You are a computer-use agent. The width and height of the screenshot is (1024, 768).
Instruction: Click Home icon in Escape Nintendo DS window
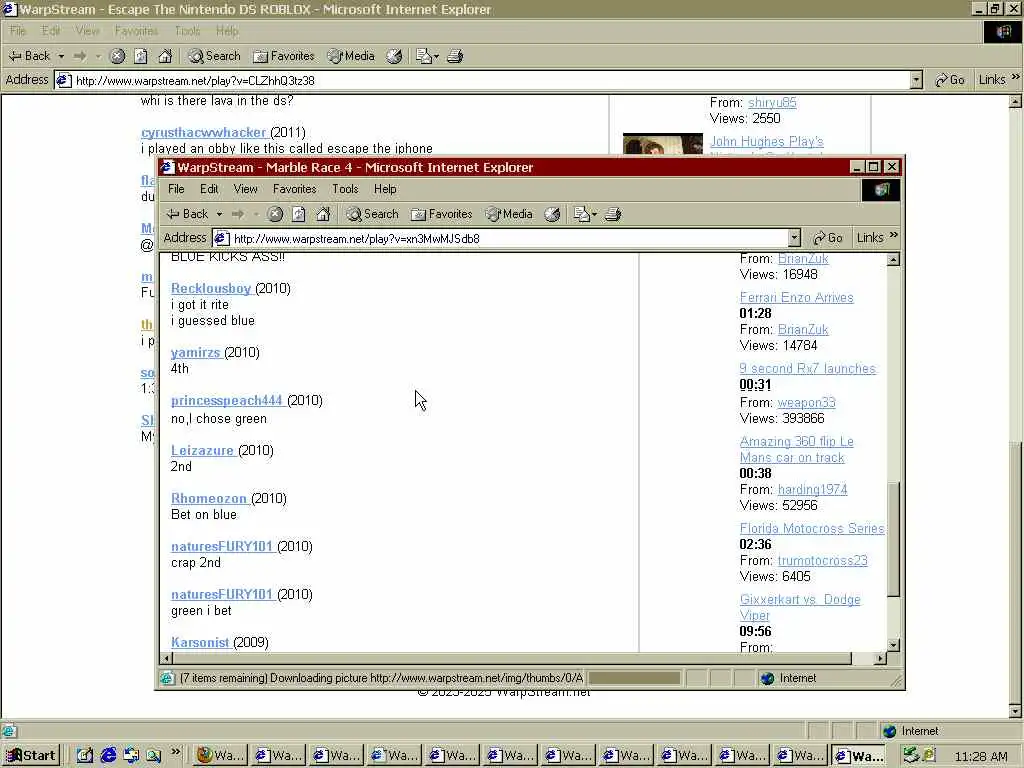coord(165,56)
